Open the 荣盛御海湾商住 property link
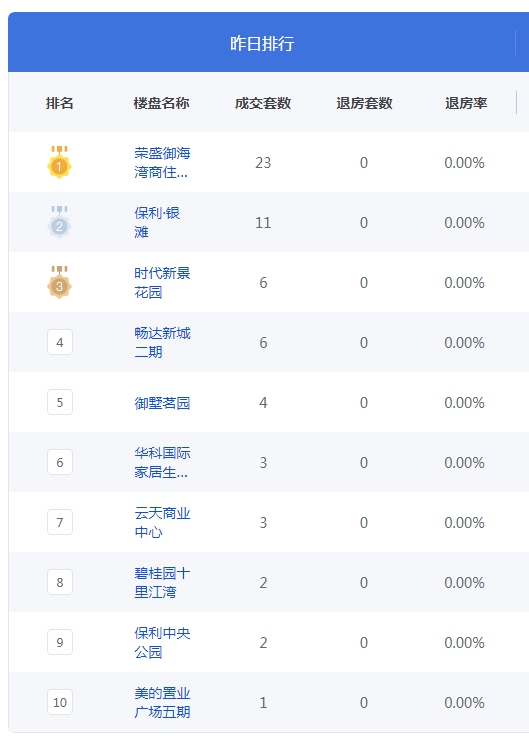Image resolution: width=529 pixels, height=736 pixels. 162,162
